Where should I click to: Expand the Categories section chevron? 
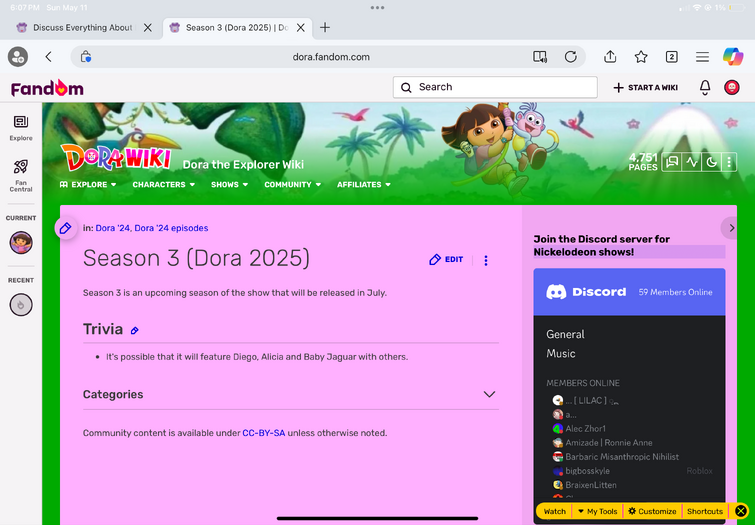[489, 394]
